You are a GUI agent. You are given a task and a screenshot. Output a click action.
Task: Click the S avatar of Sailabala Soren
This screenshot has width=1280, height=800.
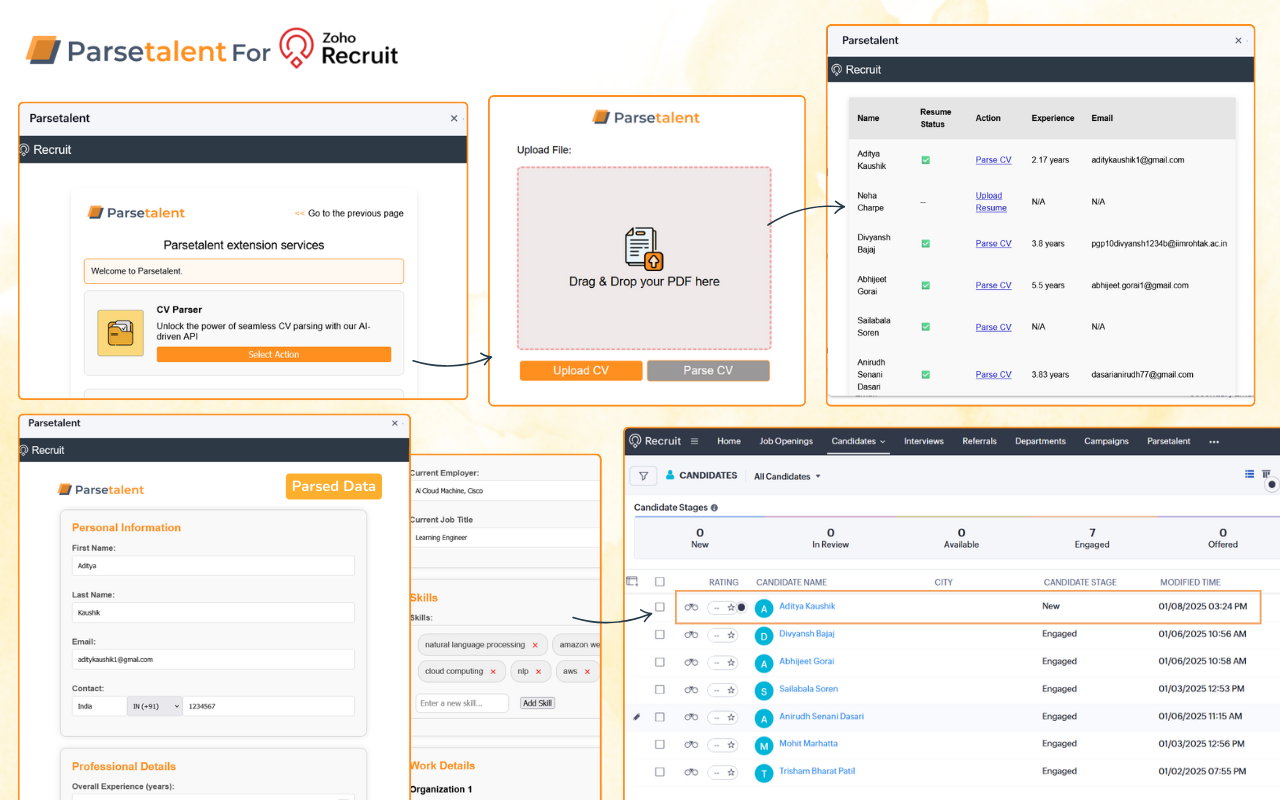click(764, 690)
